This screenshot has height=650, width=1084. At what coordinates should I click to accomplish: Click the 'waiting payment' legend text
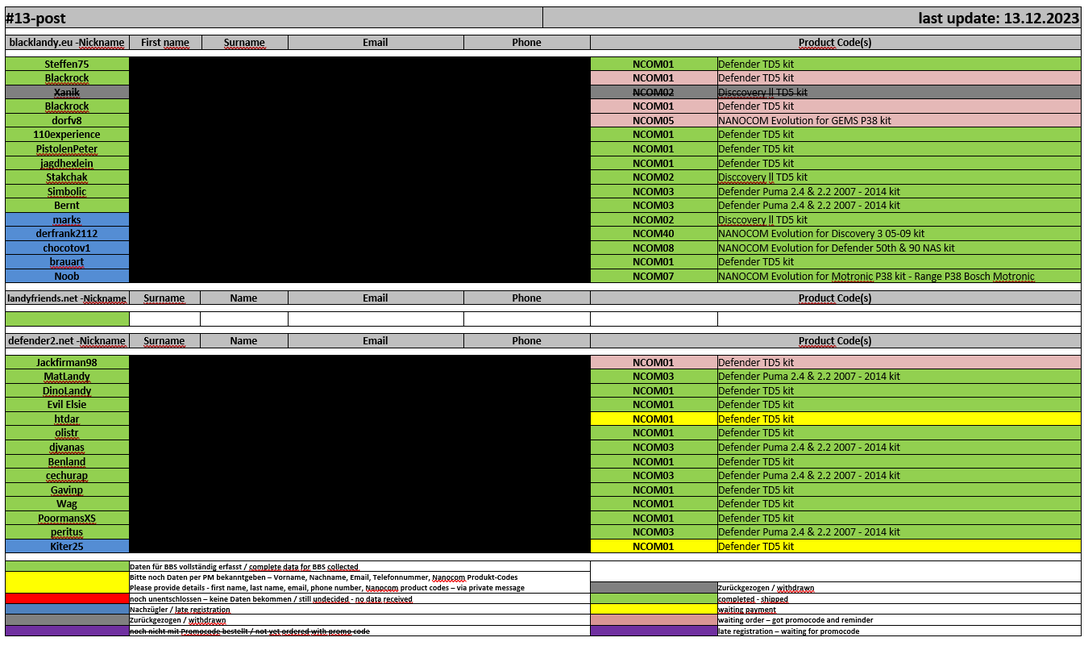[x=747, y=610]
